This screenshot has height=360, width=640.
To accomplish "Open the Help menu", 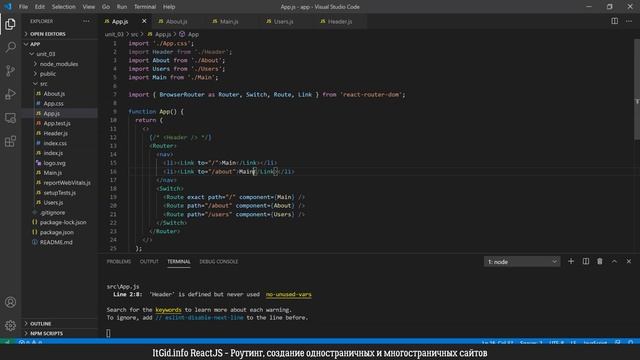I will tap(169, 7).
